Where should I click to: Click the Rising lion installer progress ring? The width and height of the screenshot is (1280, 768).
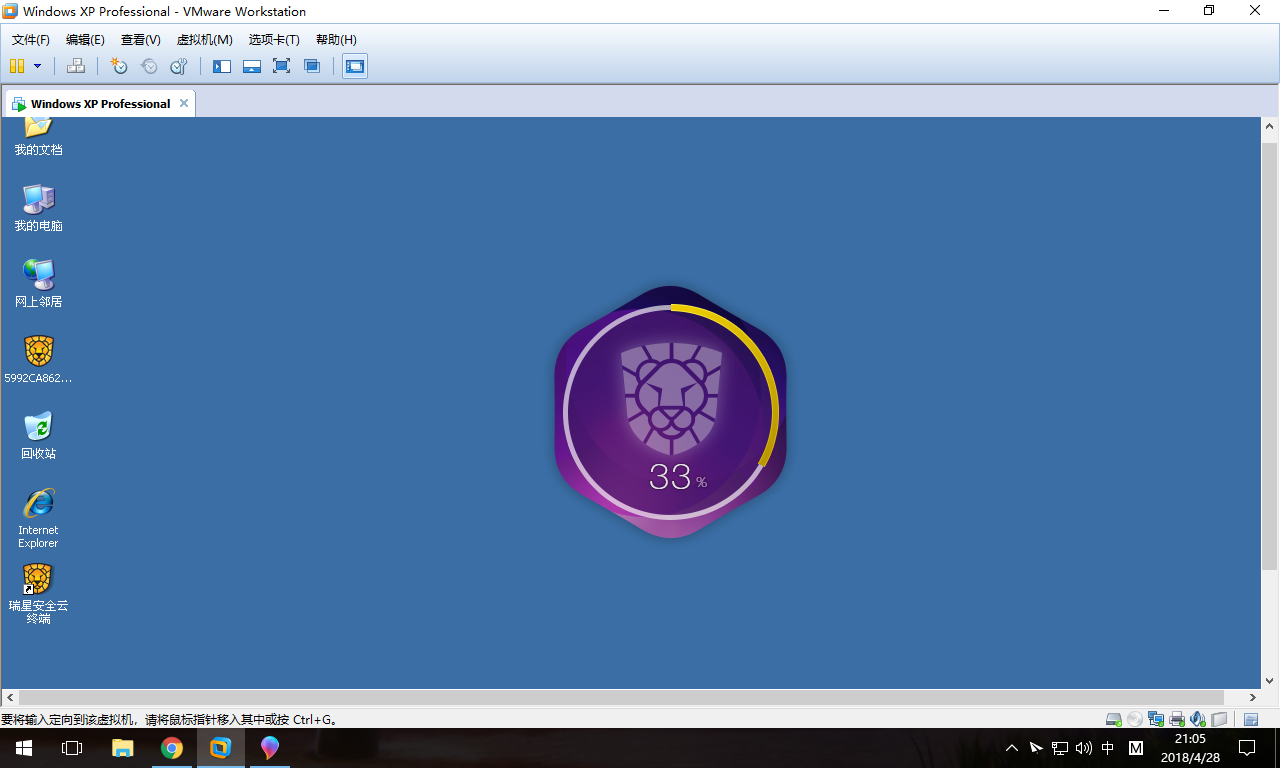671,411
